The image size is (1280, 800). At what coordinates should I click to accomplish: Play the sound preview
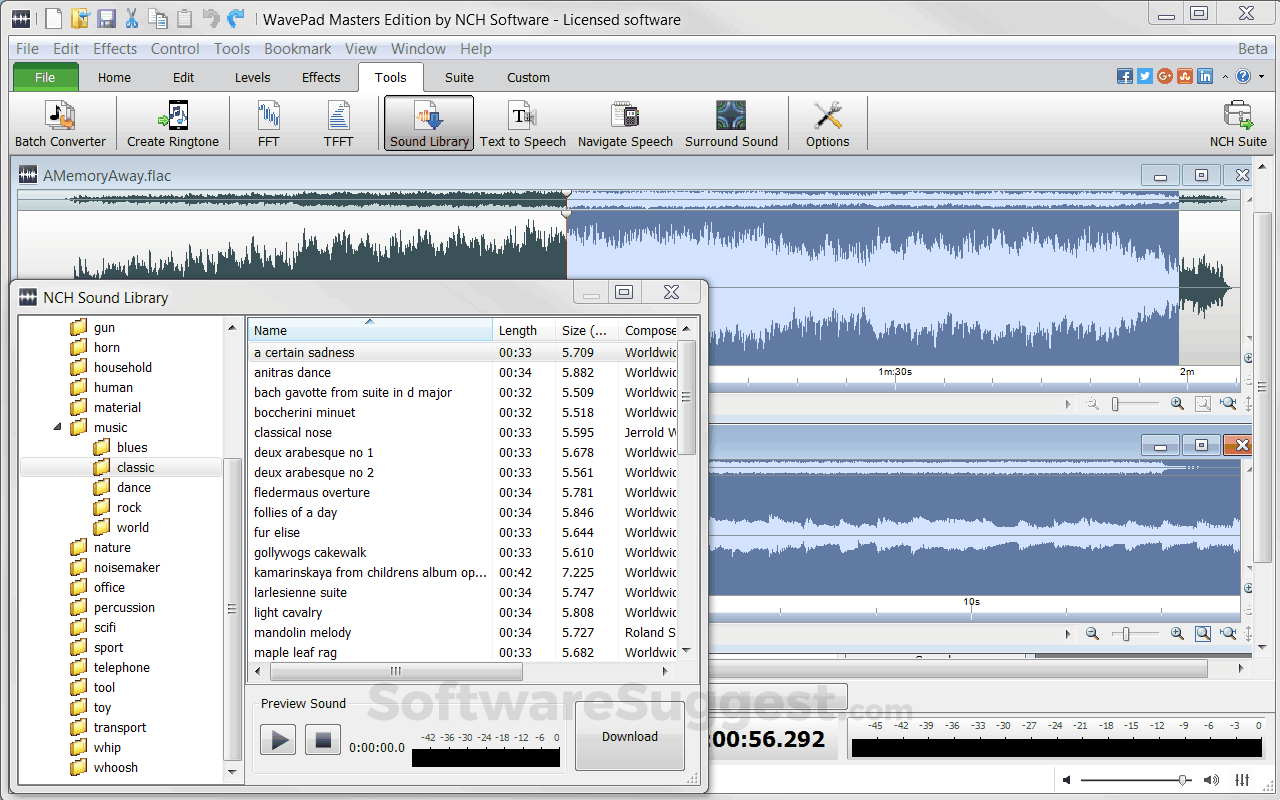(x=278, y=741)
